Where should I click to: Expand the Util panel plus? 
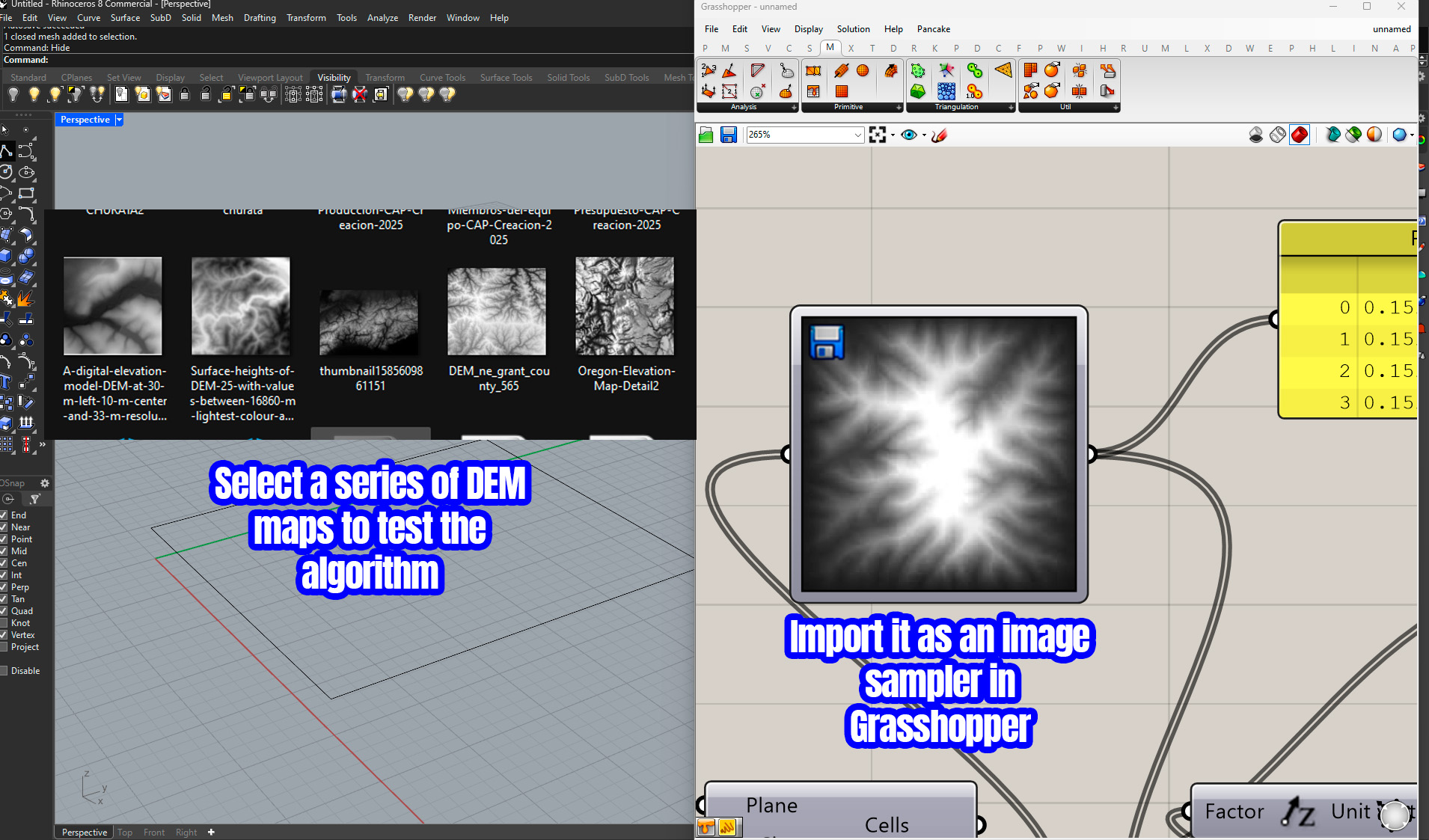1116,108
